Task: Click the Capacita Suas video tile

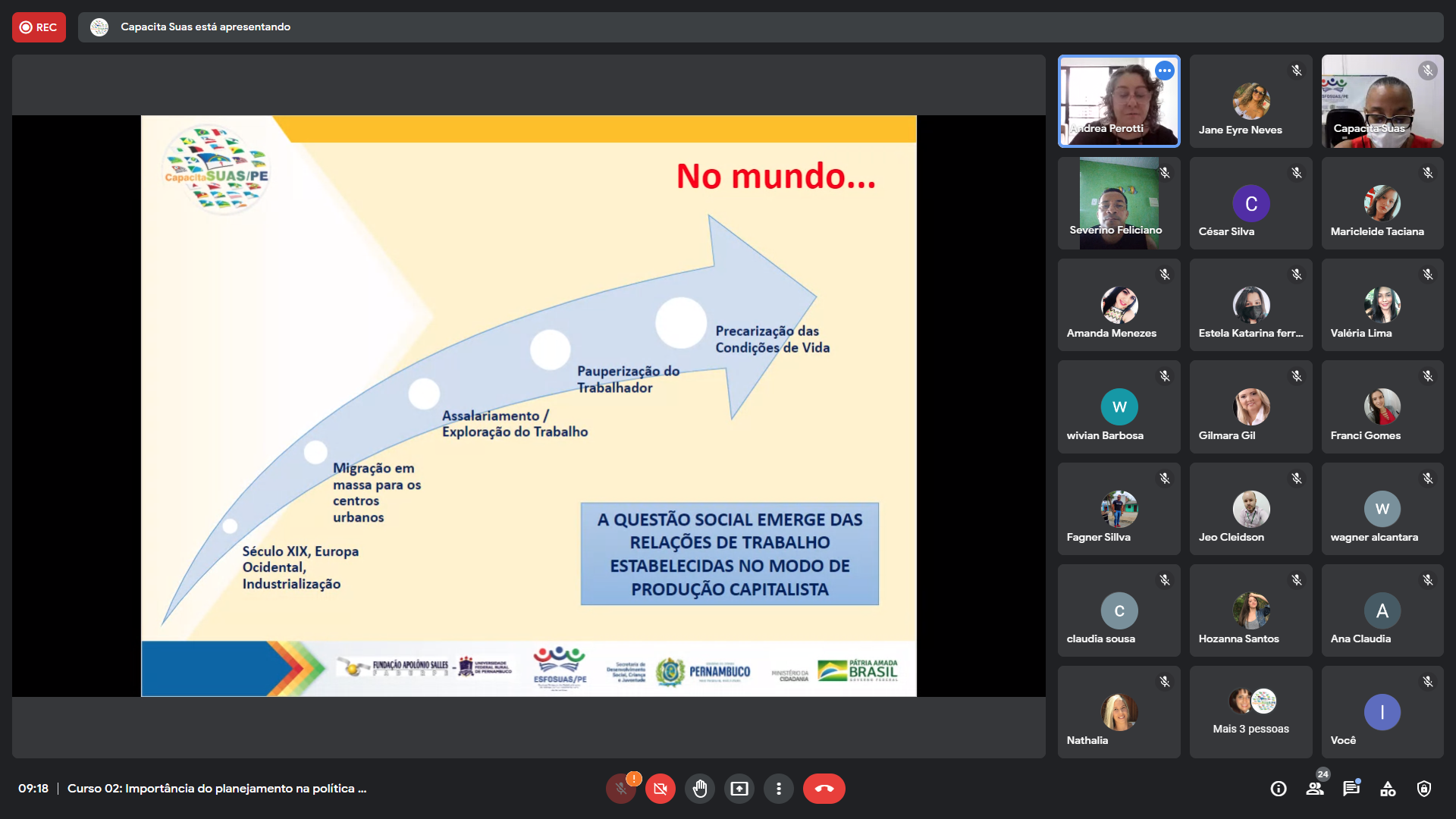Action: (x=1382, y=101)
